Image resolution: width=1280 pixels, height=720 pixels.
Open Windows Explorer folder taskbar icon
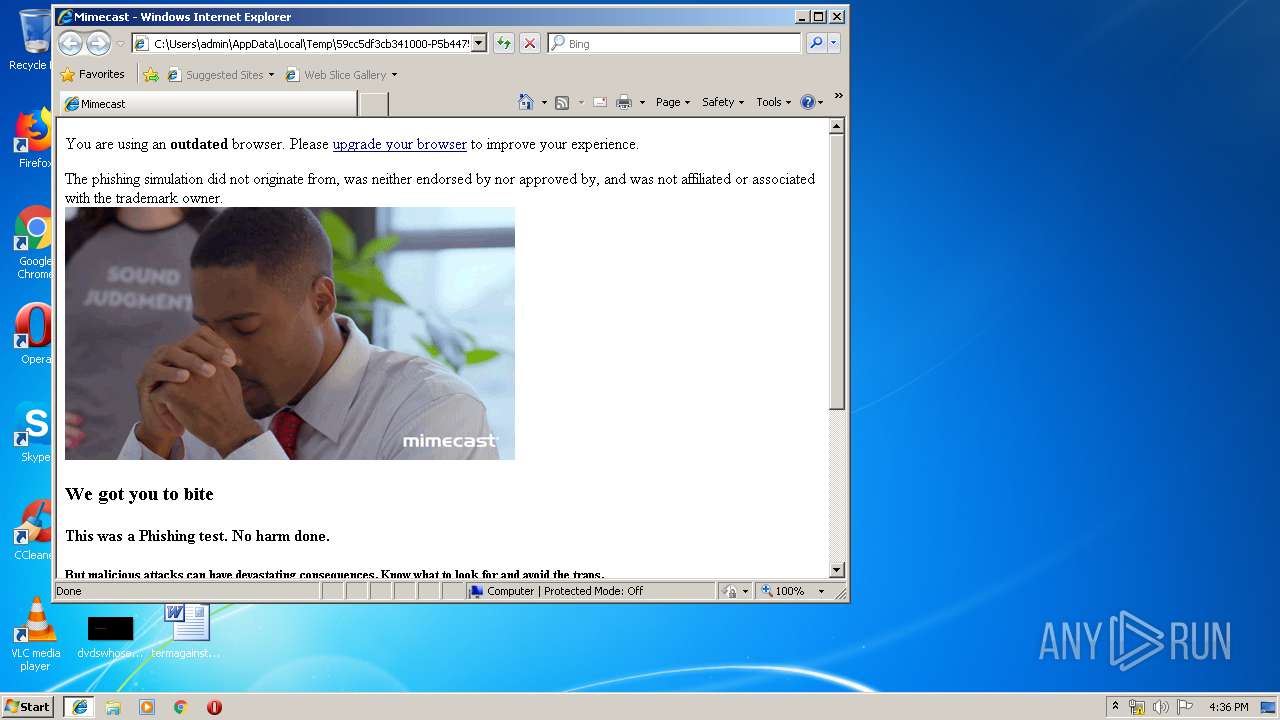(x=113, y=707)
